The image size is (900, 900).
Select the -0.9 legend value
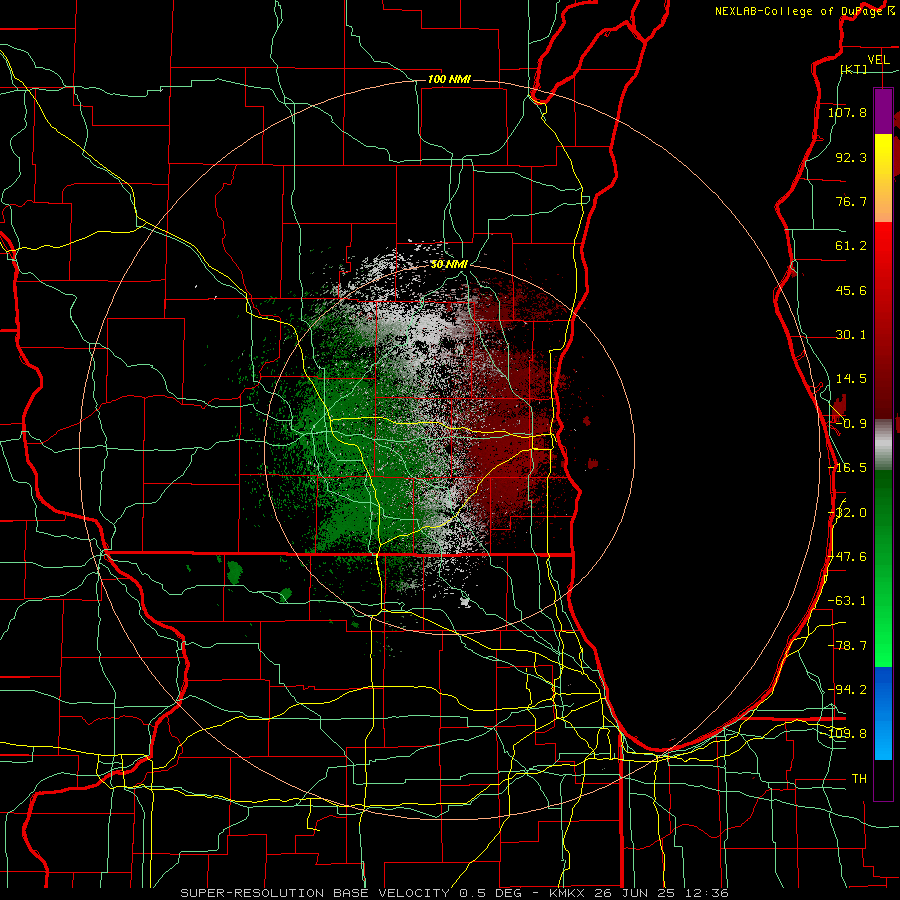[849, 424]
